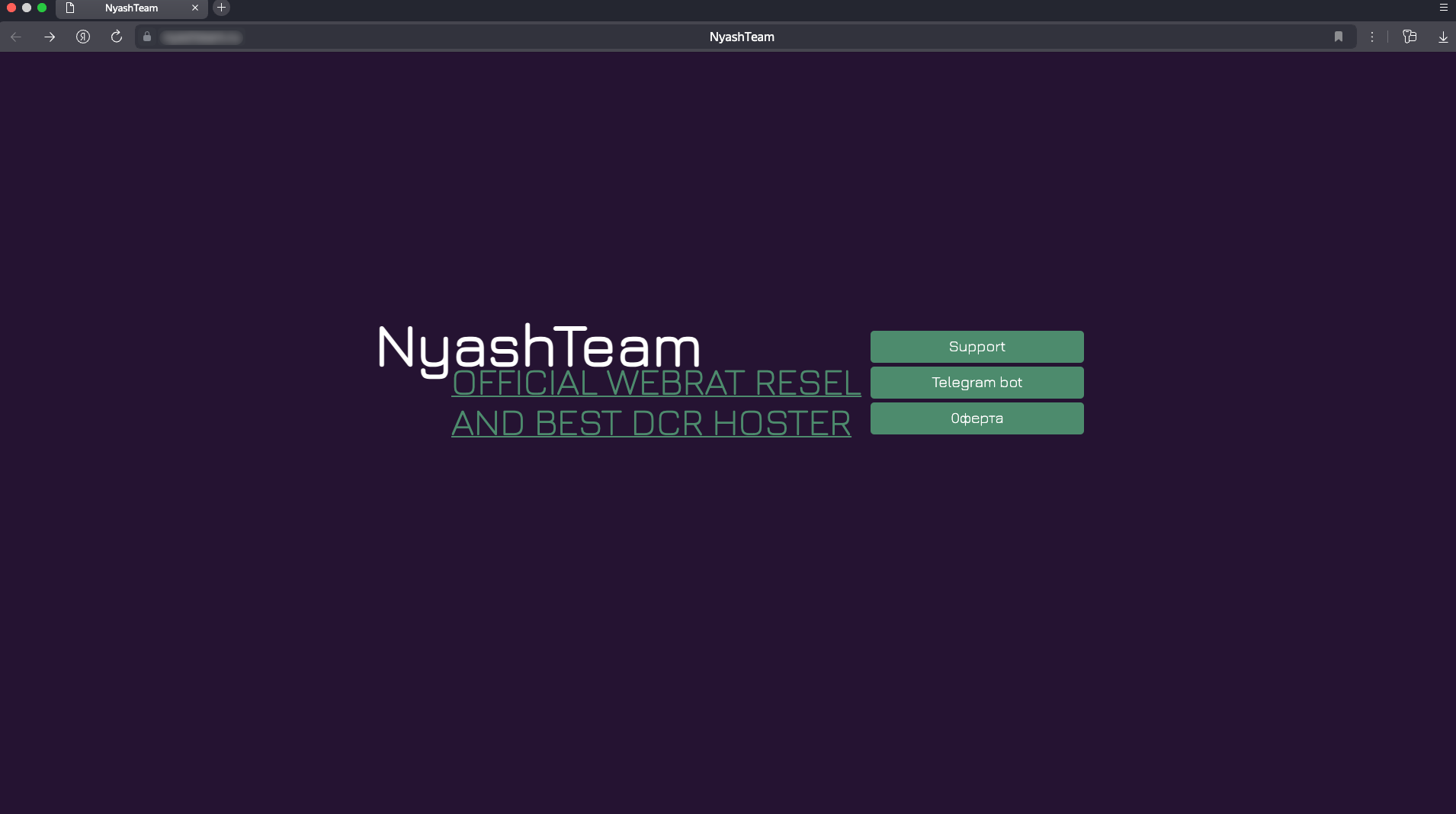Open the Yandex home icon
Viewport: 1456px width, 814px height.
83,37
